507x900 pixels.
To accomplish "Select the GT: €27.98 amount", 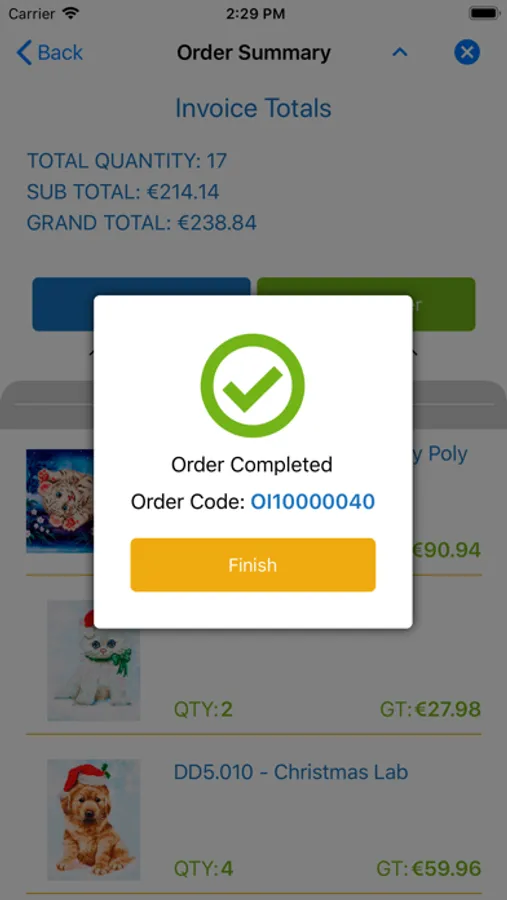I will tap(430, 709).
